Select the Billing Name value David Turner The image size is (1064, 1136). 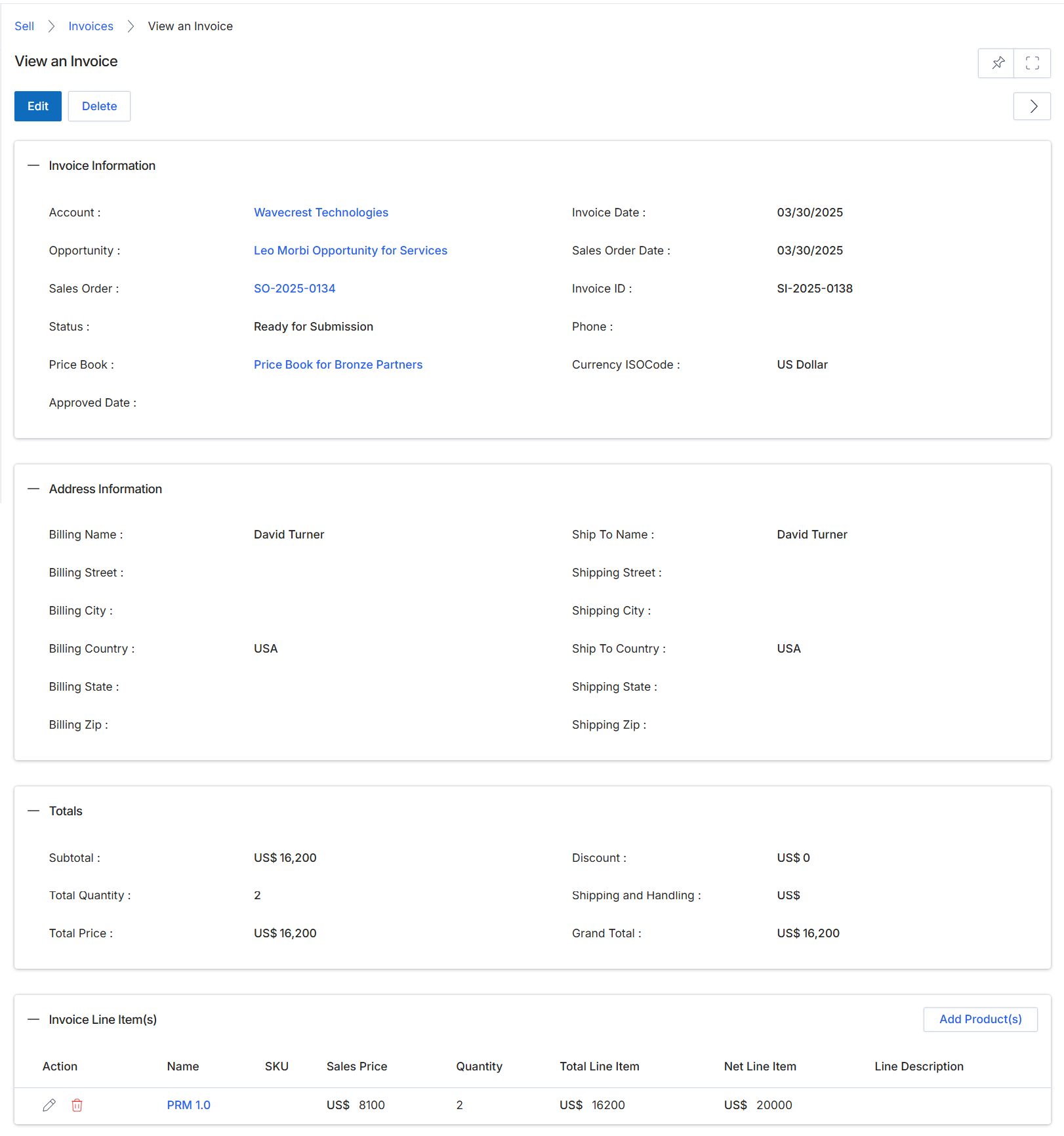click(x=289, y=535)
